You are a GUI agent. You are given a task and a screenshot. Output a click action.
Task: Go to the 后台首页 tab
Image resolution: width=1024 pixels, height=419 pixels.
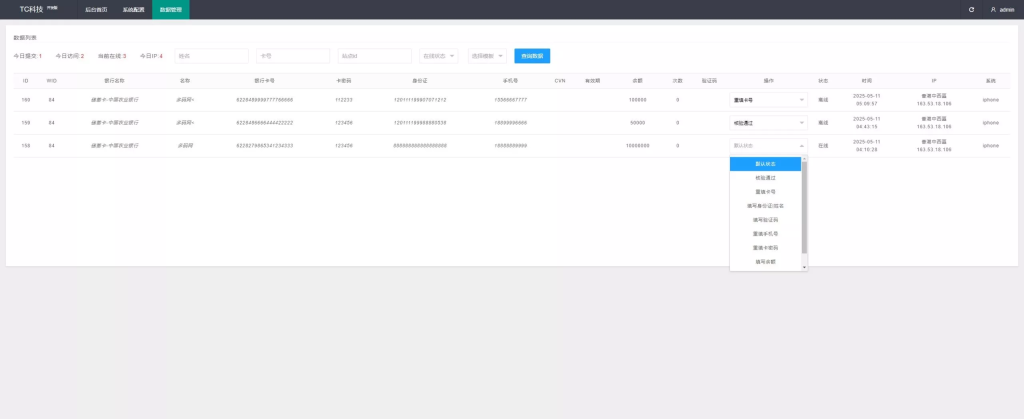[96, 10]
